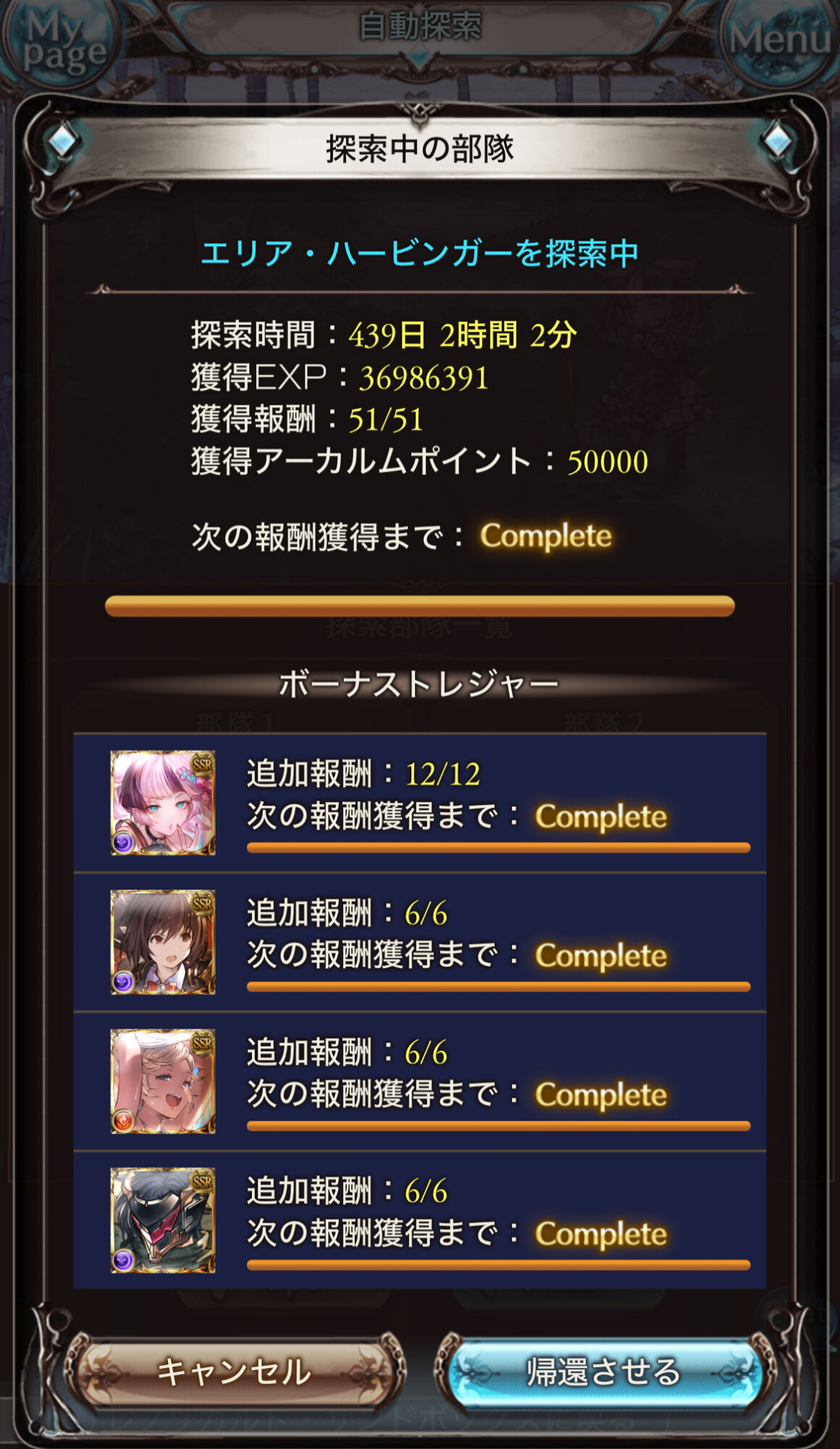Image resolution: width=840 pixels, height=1449 pixels.
Task: Click the right diamond gem ornament
Action: [778, 141]
